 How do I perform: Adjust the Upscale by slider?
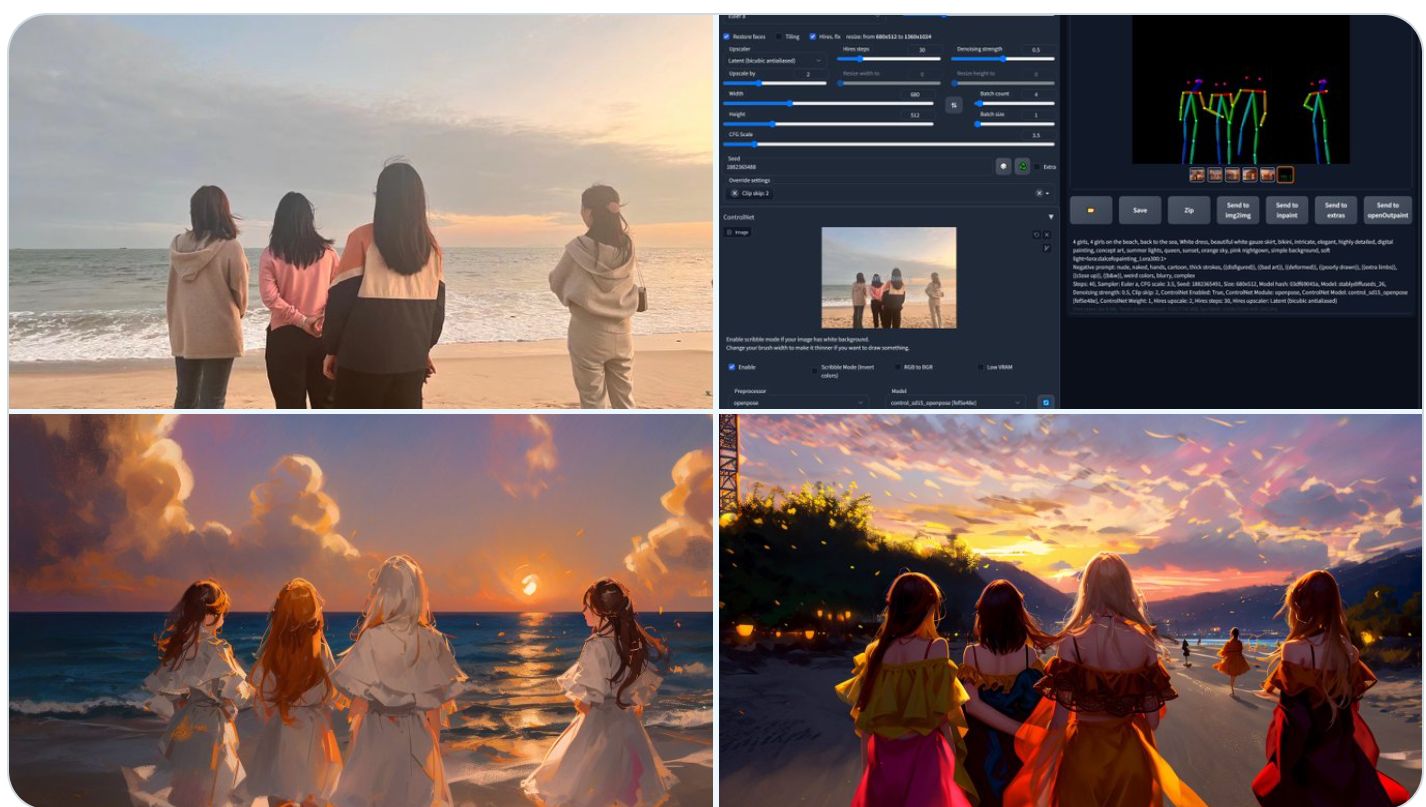776,83
